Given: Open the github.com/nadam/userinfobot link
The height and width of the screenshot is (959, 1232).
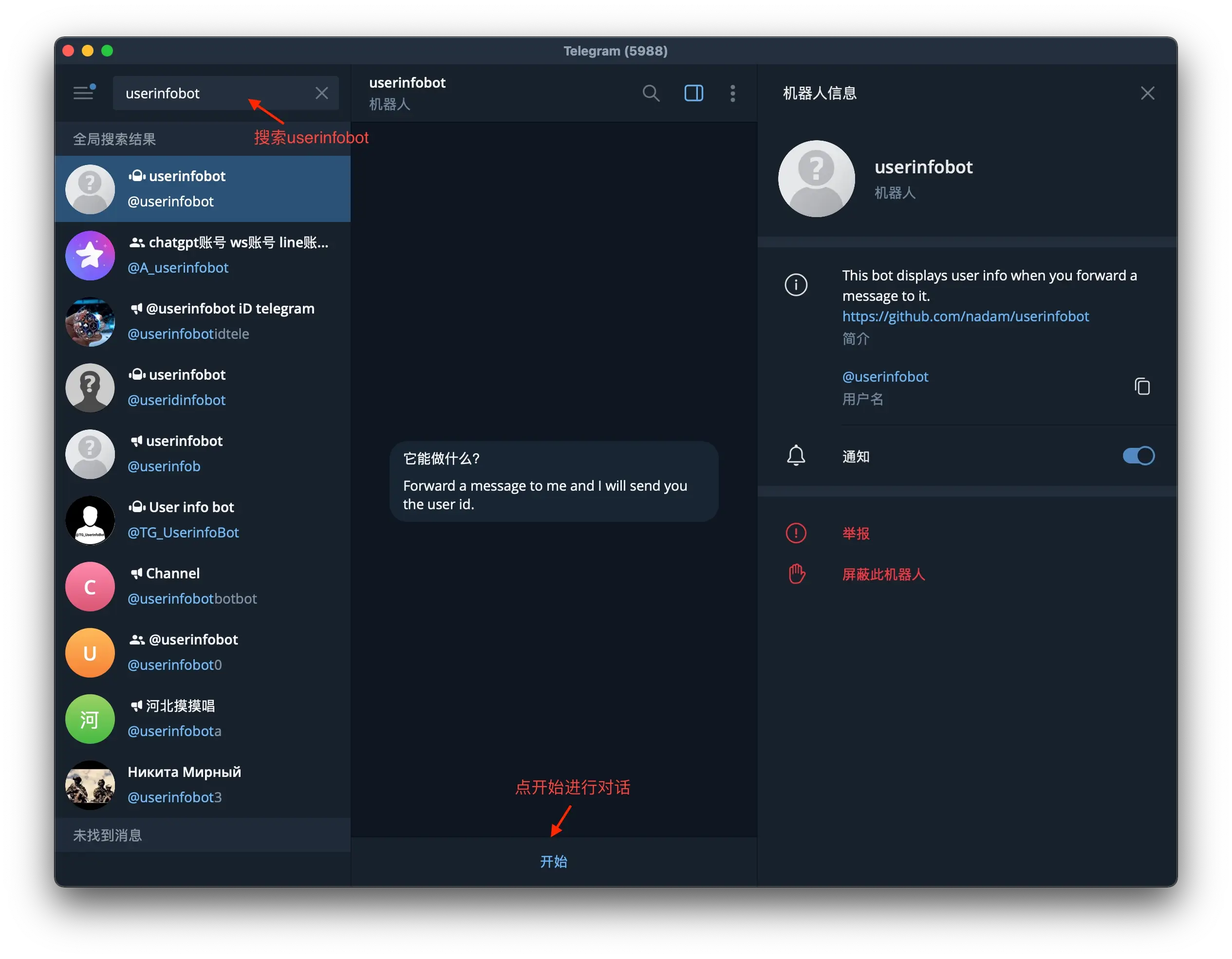Looking at the screenshot, I should 965,316.
